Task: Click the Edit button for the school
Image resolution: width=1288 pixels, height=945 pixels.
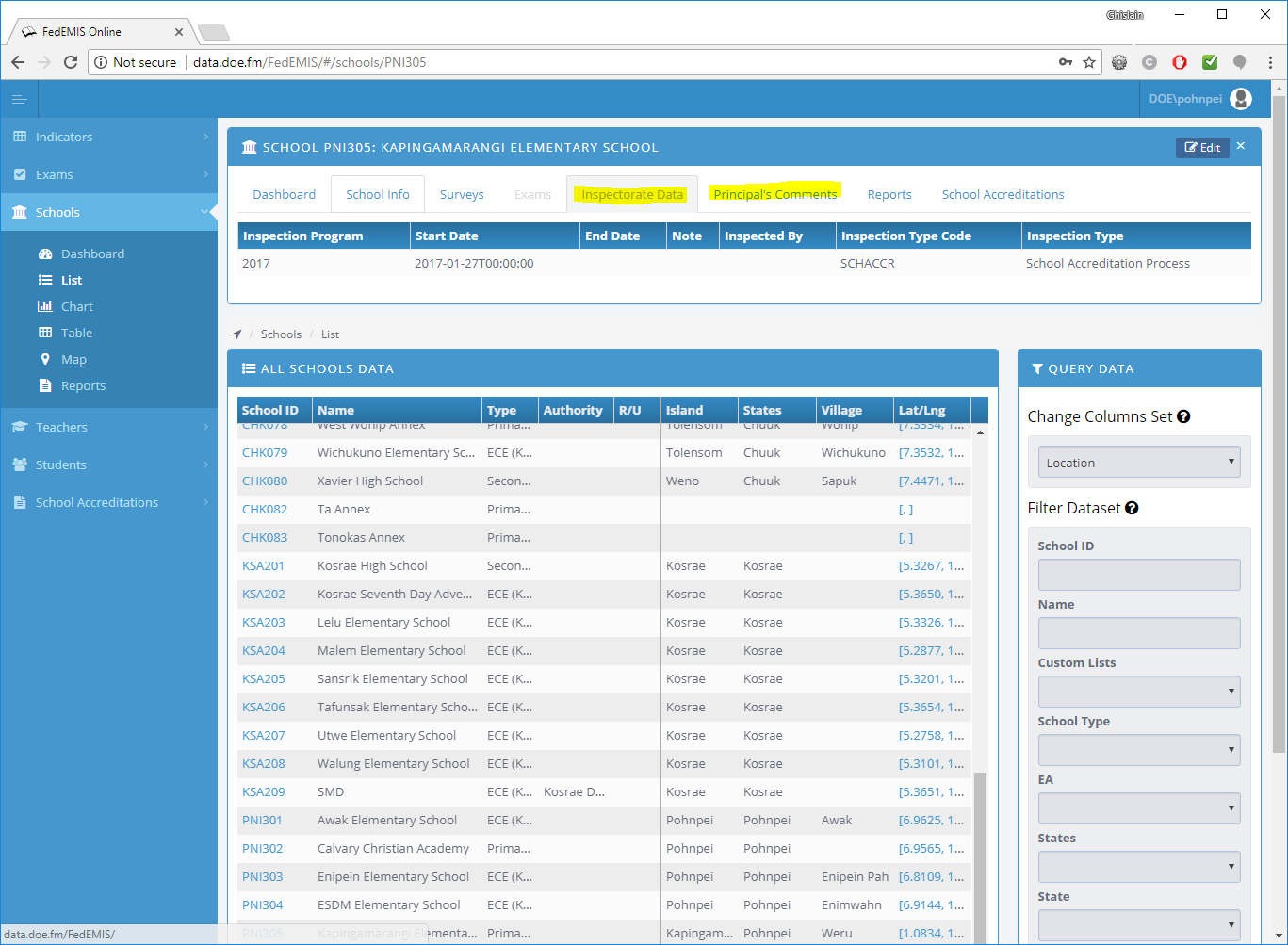Action: [1202, 147]
